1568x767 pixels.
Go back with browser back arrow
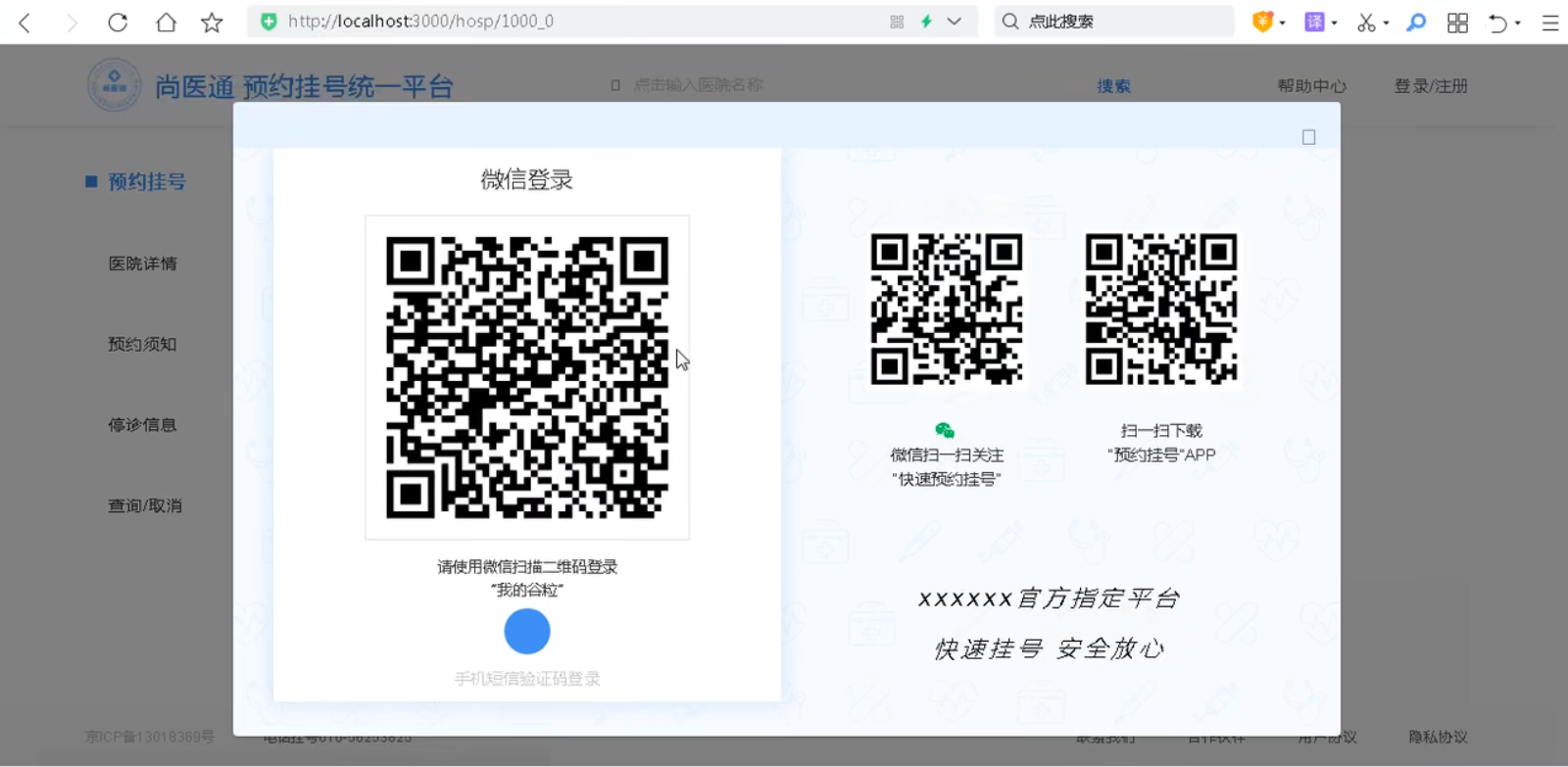click(24, 23)
